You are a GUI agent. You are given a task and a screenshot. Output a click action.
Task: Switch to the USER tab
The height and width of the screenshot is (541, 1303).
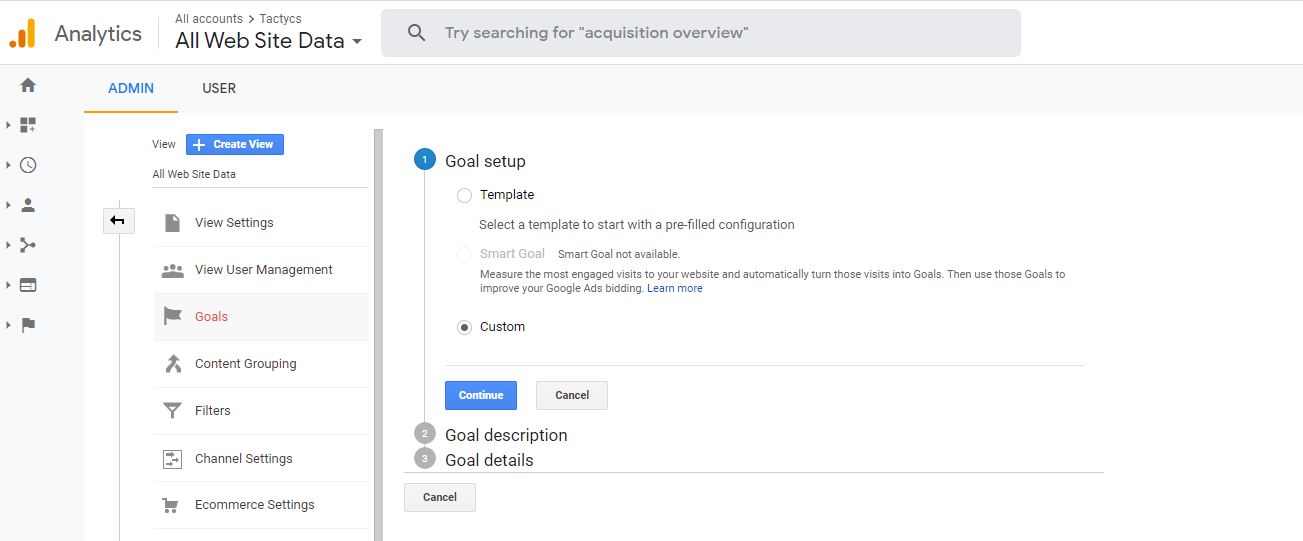219,88
